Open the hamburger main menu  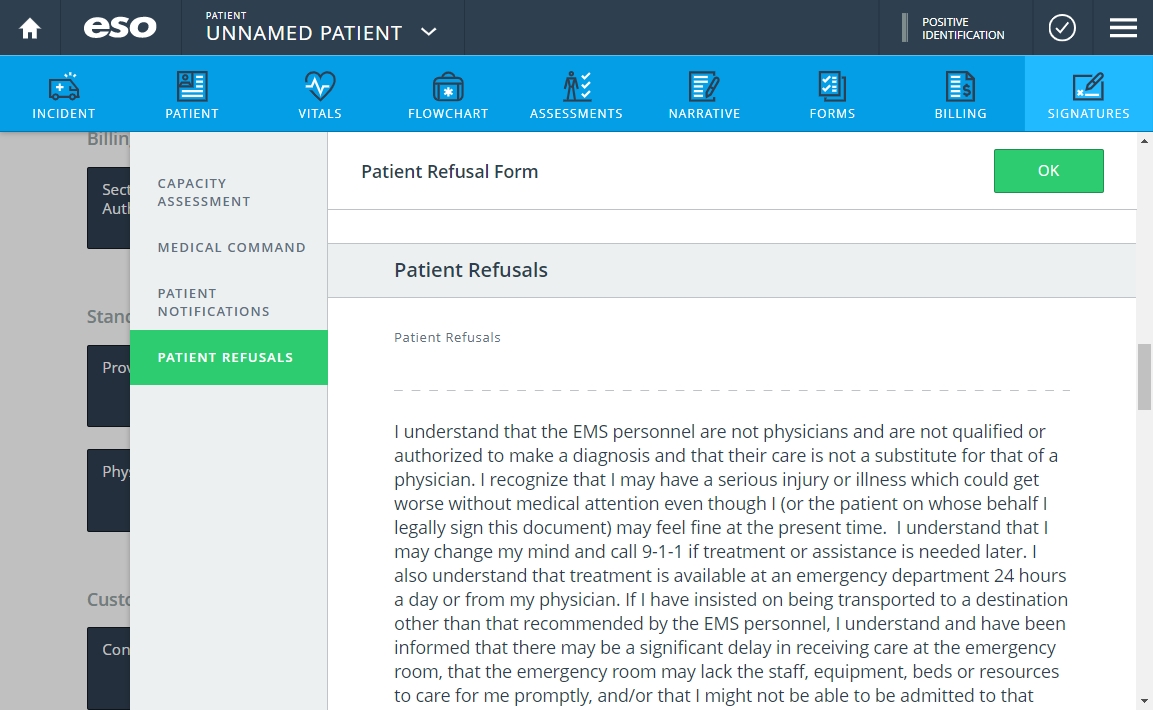click(x=1123, y=28)
